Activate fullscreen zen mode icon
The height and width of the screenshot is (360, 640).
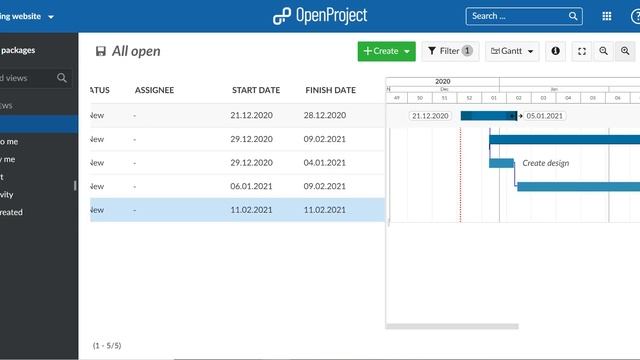(x=582, y=51)
